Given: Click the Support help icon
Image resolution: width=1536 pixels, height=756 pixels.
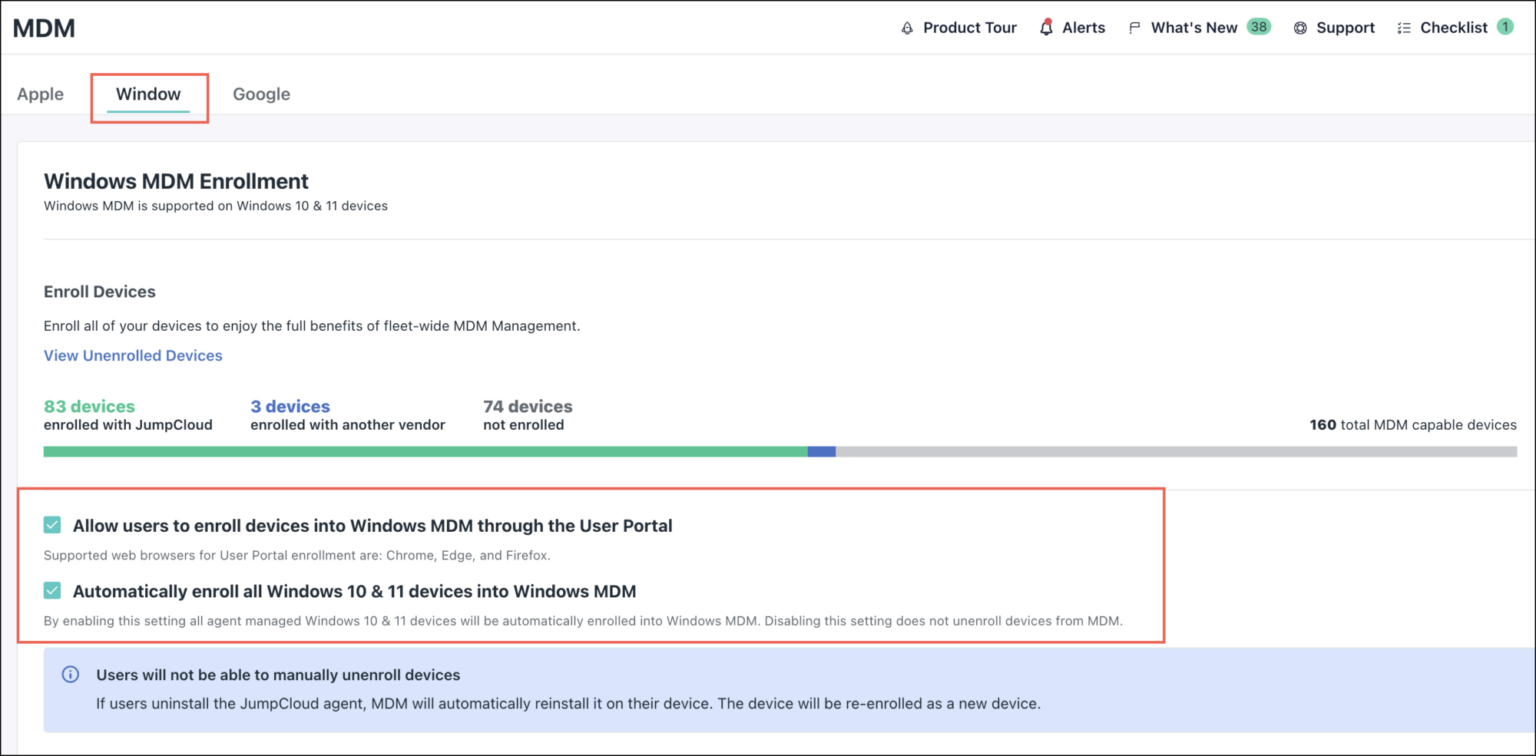Looking at the screenshot, I should pyautogui.click(x=1300, y=27).
